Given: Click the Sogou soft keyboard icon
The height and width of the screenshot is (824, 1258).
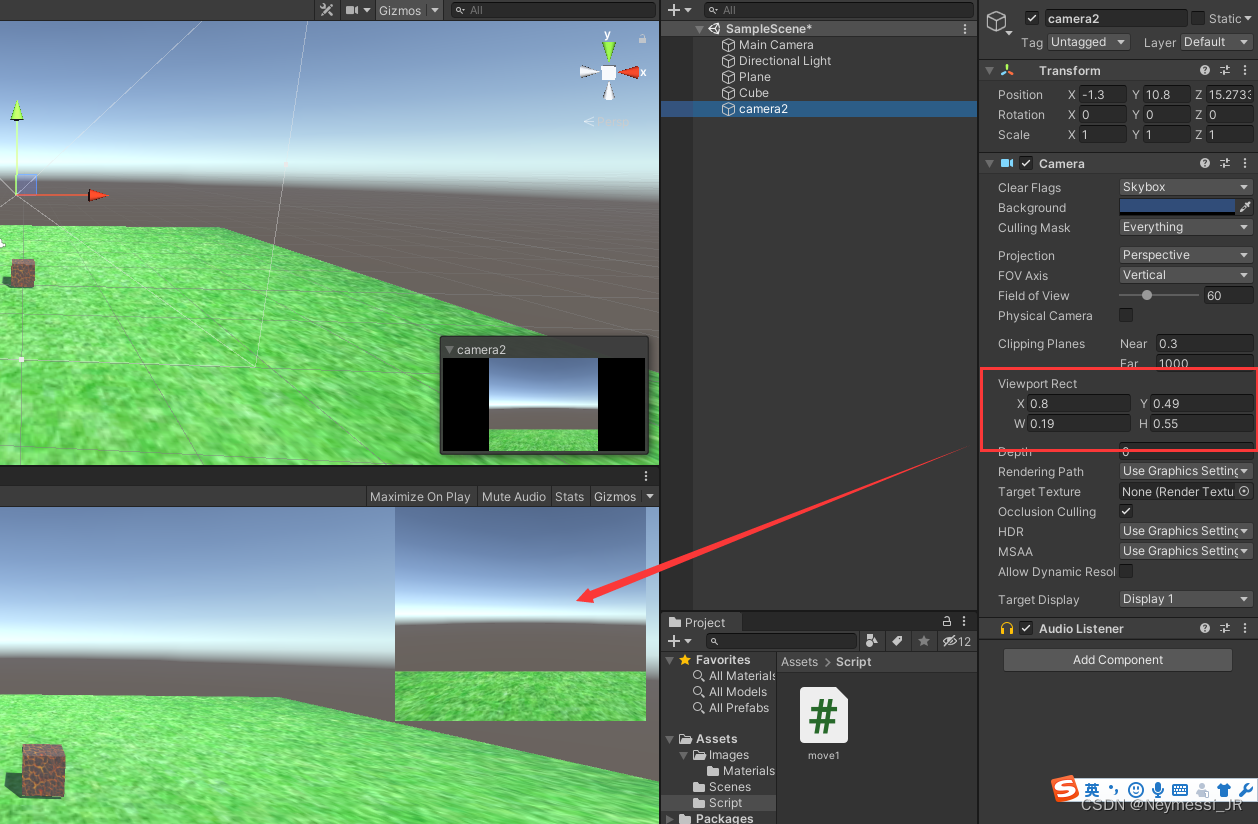Looking at the screenshot, I should 1180,790.
